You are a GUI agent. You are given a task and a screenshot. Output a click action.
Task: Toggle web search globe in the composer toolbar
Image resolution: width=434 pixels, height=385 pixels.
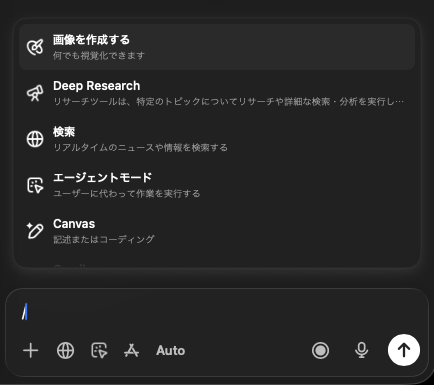[x=65, y=350]
